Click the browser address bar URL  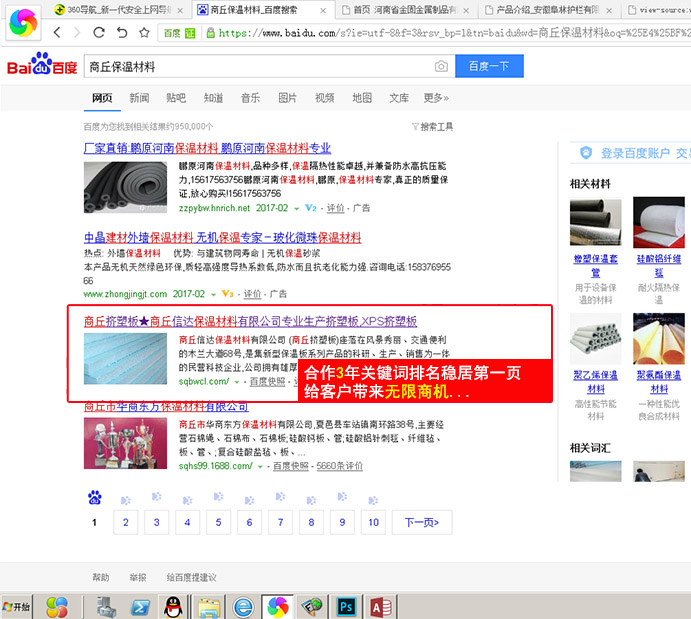[453, 33]
